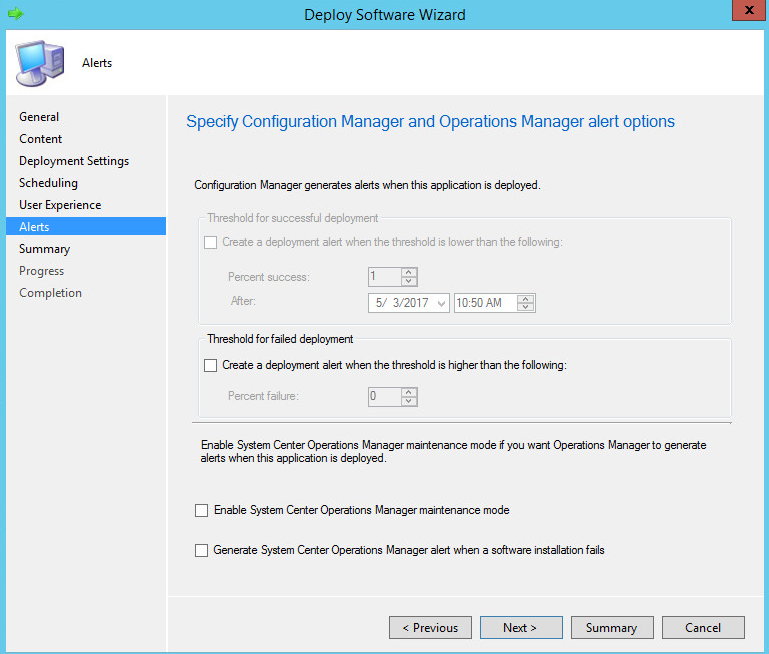Viewport: 769px width, 654px height.
Task: Increase Percent success with up arrow
Action: [409, 272]
